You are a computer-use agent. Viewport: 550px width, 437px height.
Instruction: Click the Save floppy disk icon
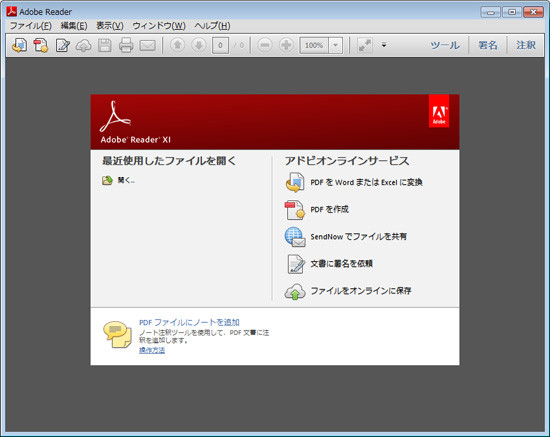point(105,45)
